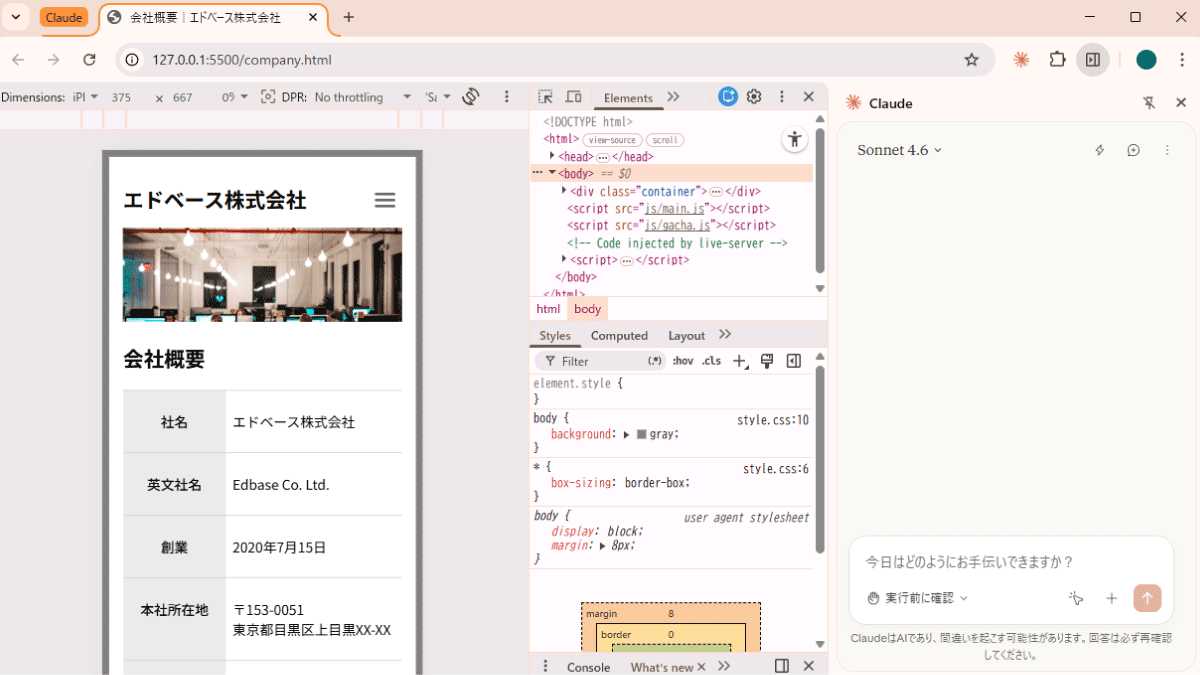Send the Claude message with arrow button
This screenshot has height=675, width=1200.
click(1147, 598)
